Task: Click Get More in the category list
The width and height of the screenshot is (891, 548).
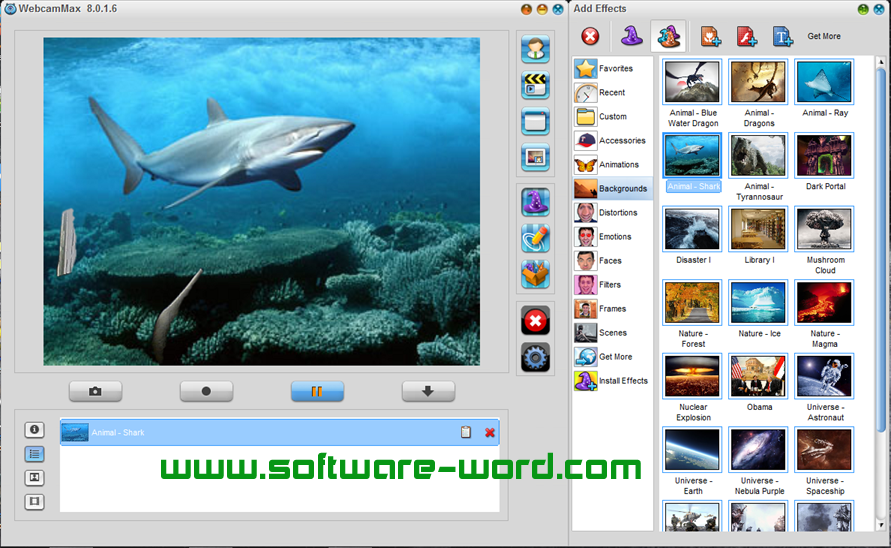Action: pos(613,356)
